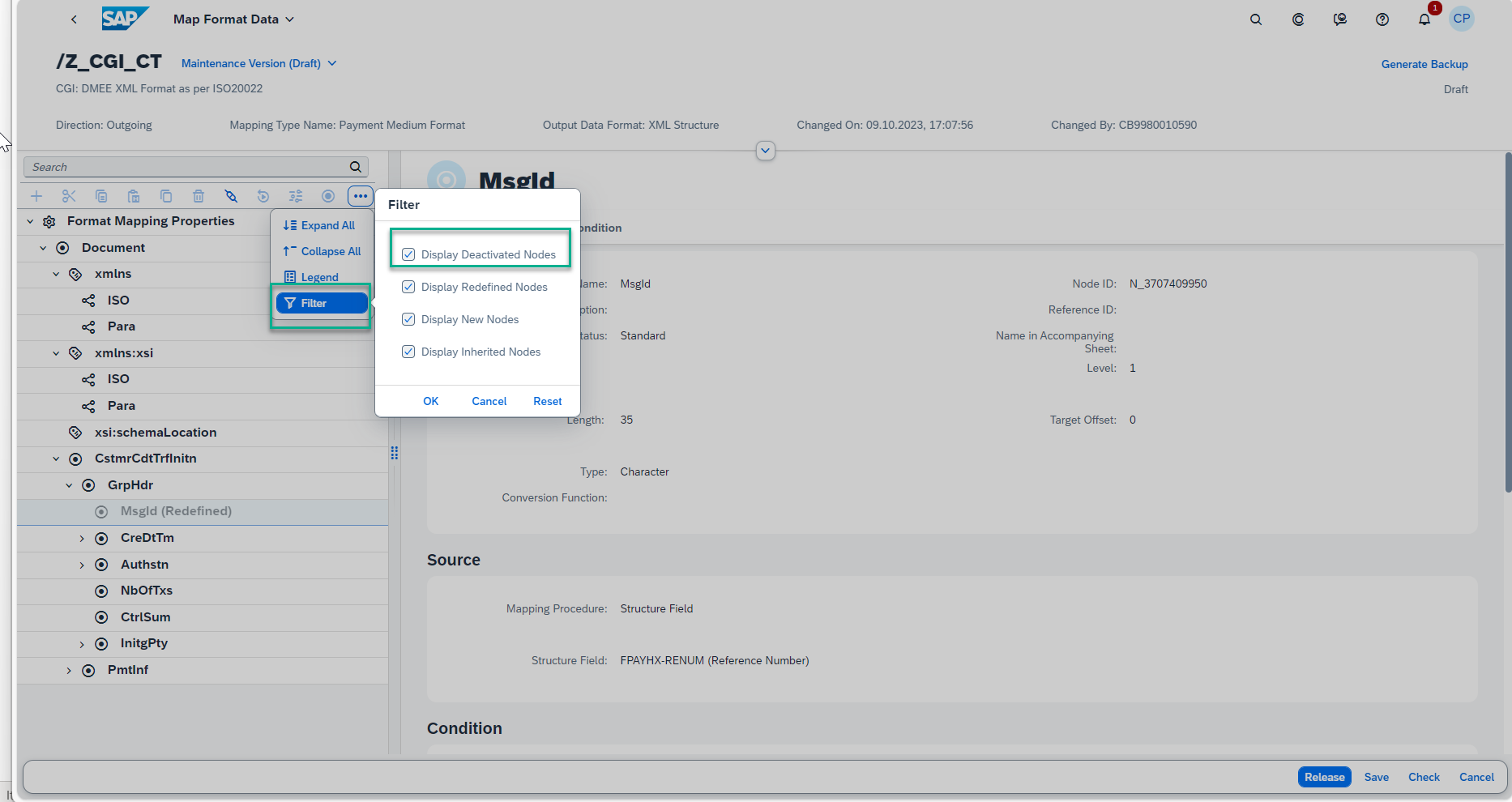Click the sliders settings icon in tree toolbar
Image resolution: width=1512 pixels, height=802 pixels.
tap(296, 196)
